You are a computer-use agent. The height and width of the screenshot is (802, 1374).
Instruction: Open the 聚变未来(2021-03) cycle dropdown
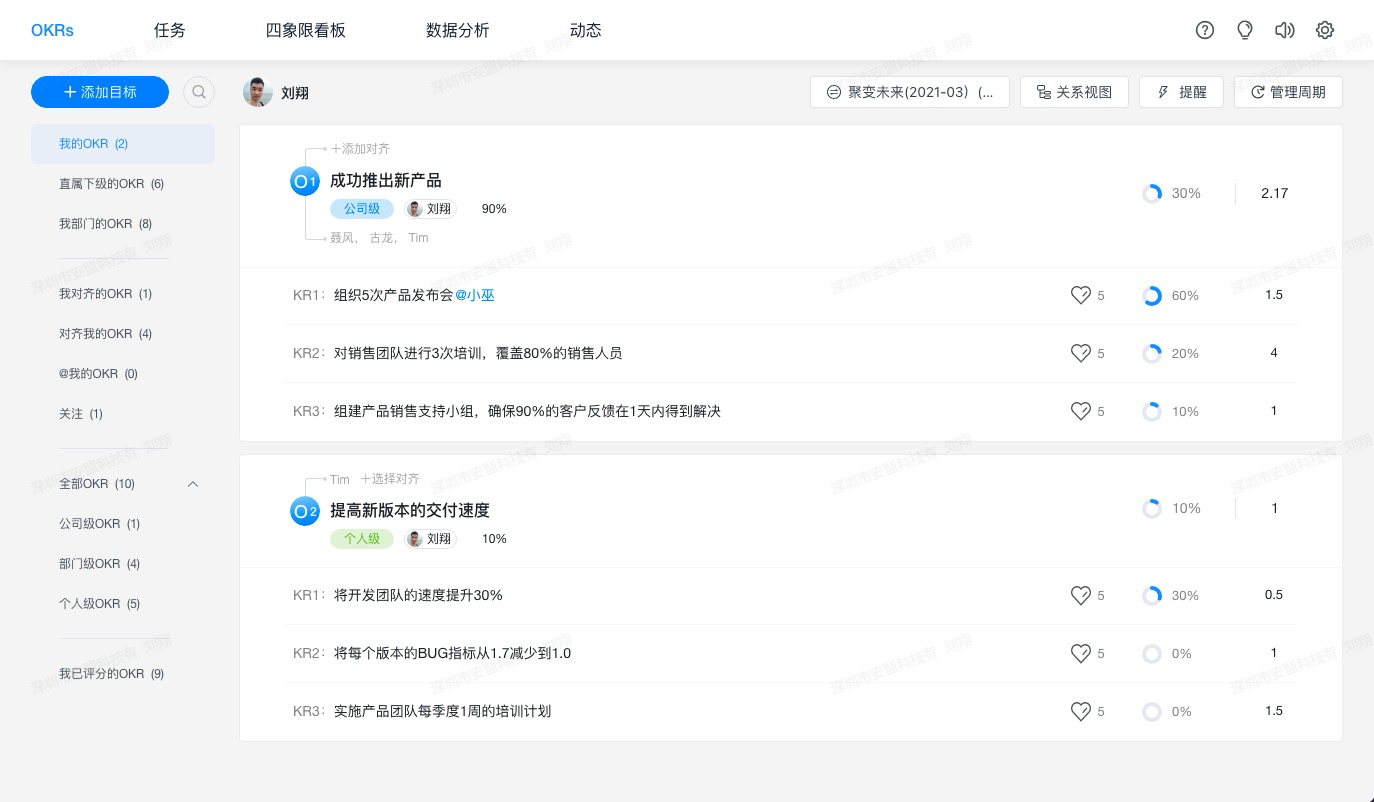click(910, 92)
